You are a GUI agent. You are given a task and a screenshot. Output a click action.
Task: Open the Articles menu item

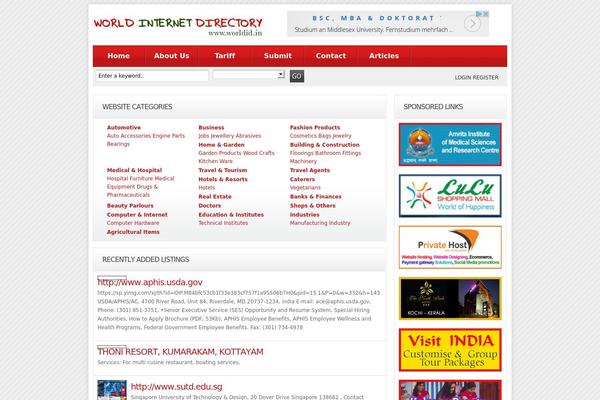[x=384, y=56]
